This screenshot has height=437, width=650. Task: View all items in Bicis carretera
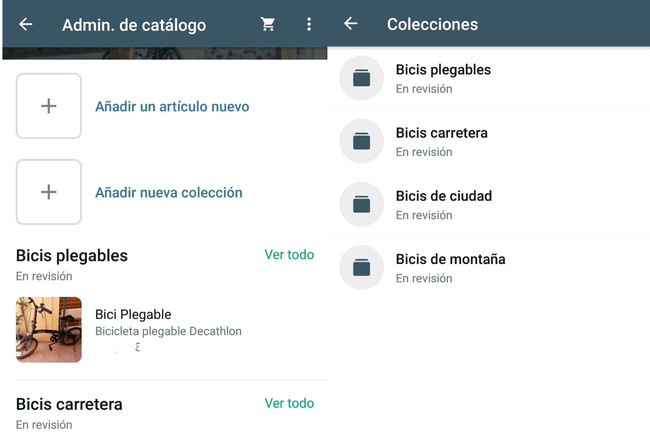pos(289,404)
